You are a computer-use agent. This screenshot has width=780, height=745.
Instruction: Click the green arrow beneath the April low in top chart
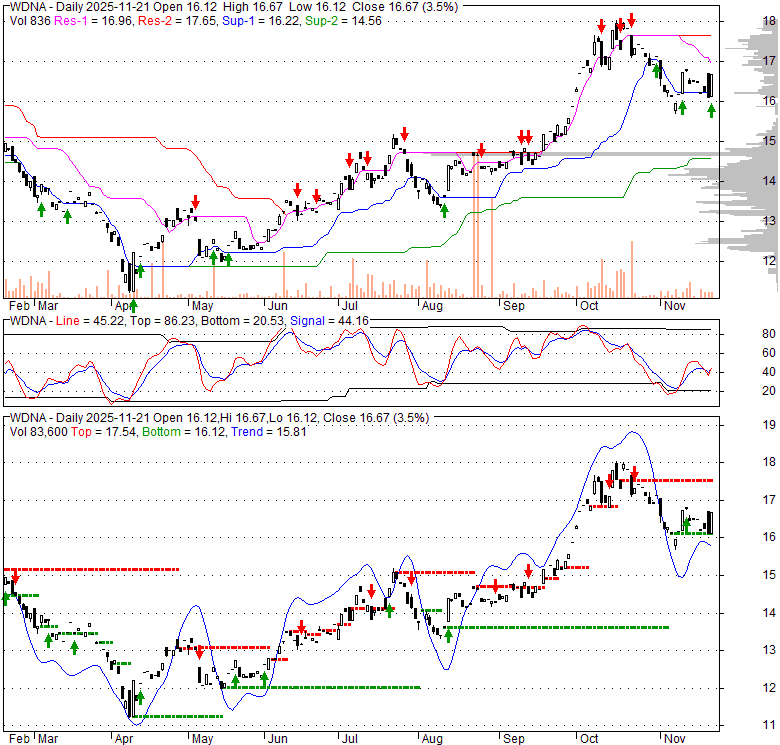(132, 305)
